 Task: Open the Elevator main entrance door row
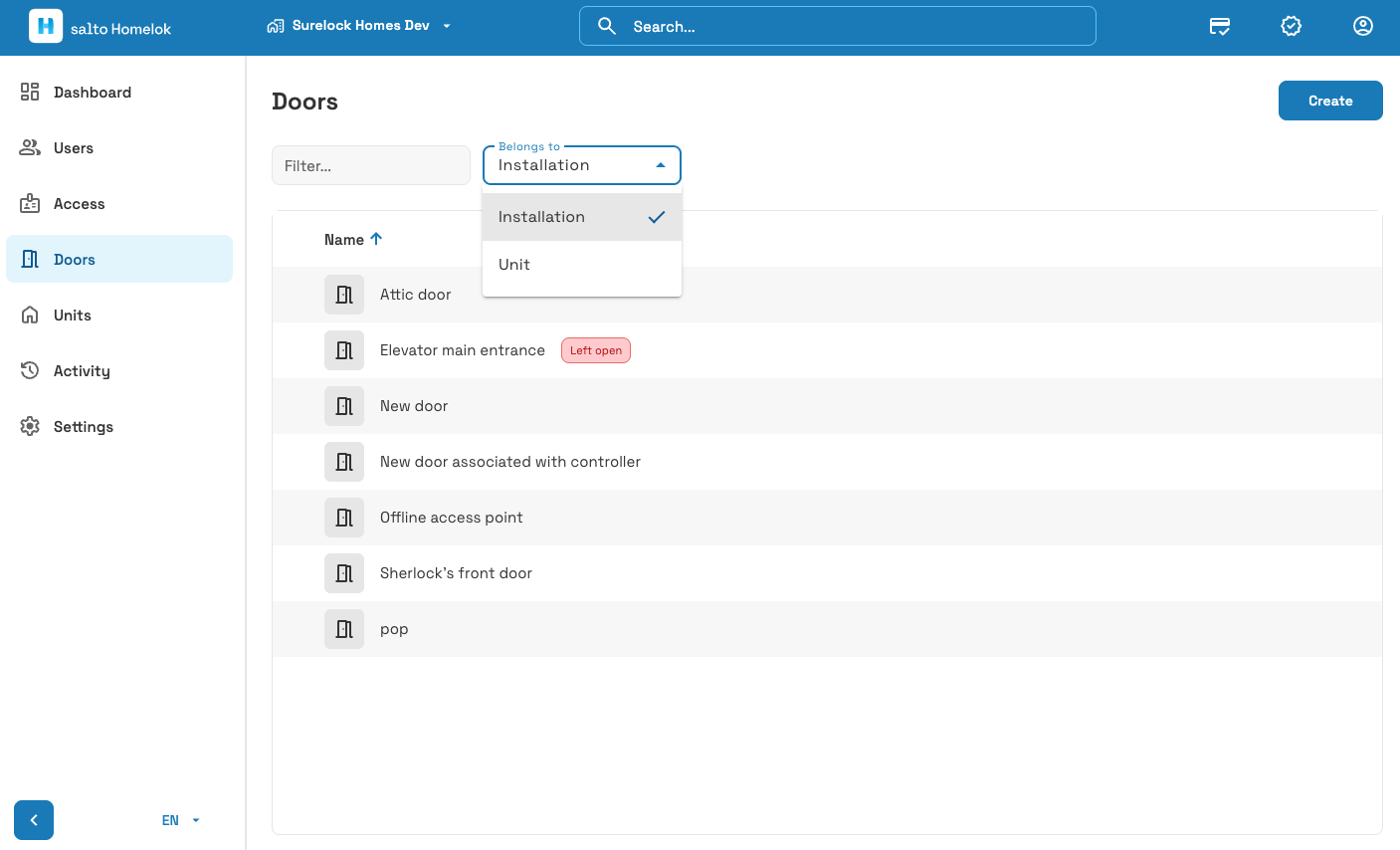pyautogui.click(x=827, y=350)
